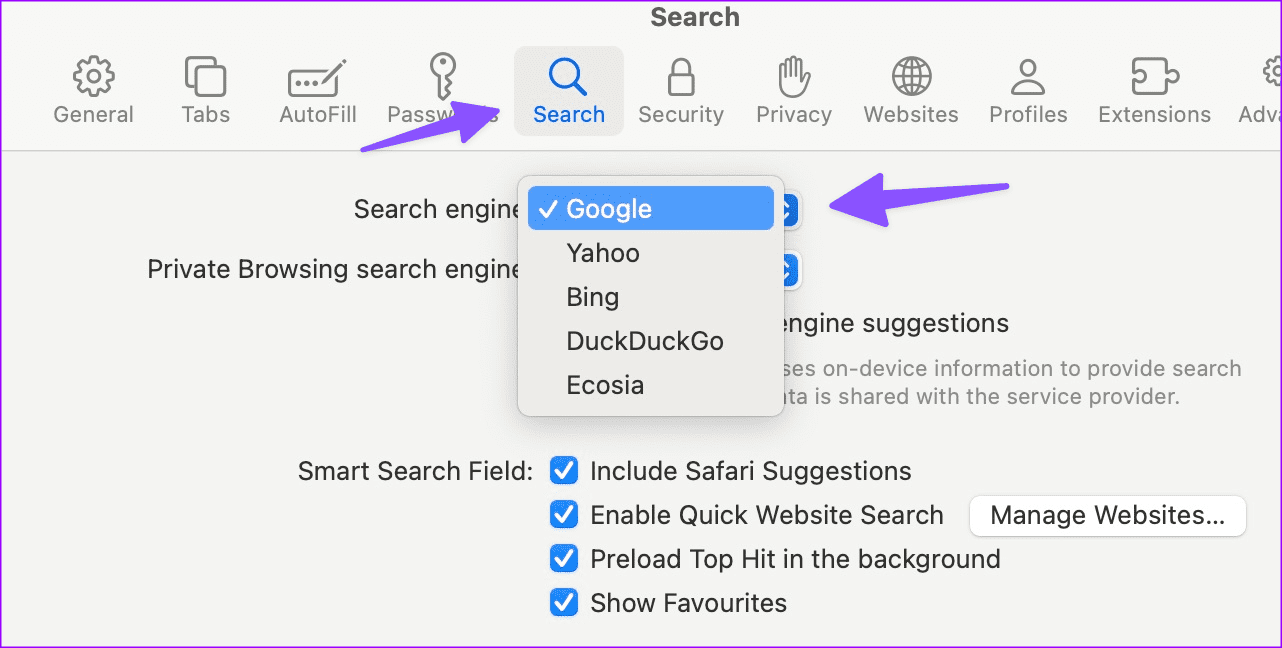
Task: Open AutoFill settings
Action: click(x=317, y=88)
